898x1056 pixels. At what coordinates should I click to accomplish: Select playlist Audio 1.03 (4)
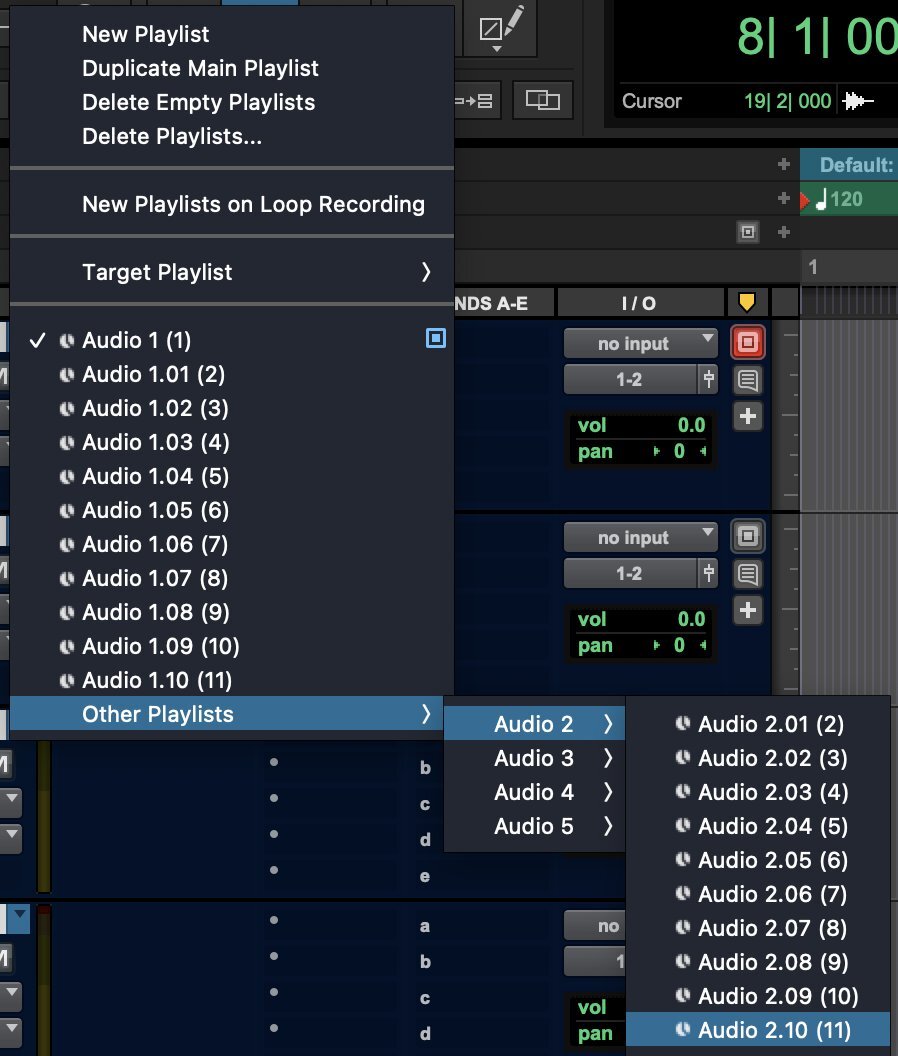pyautogui.click(x=232, y=442)
